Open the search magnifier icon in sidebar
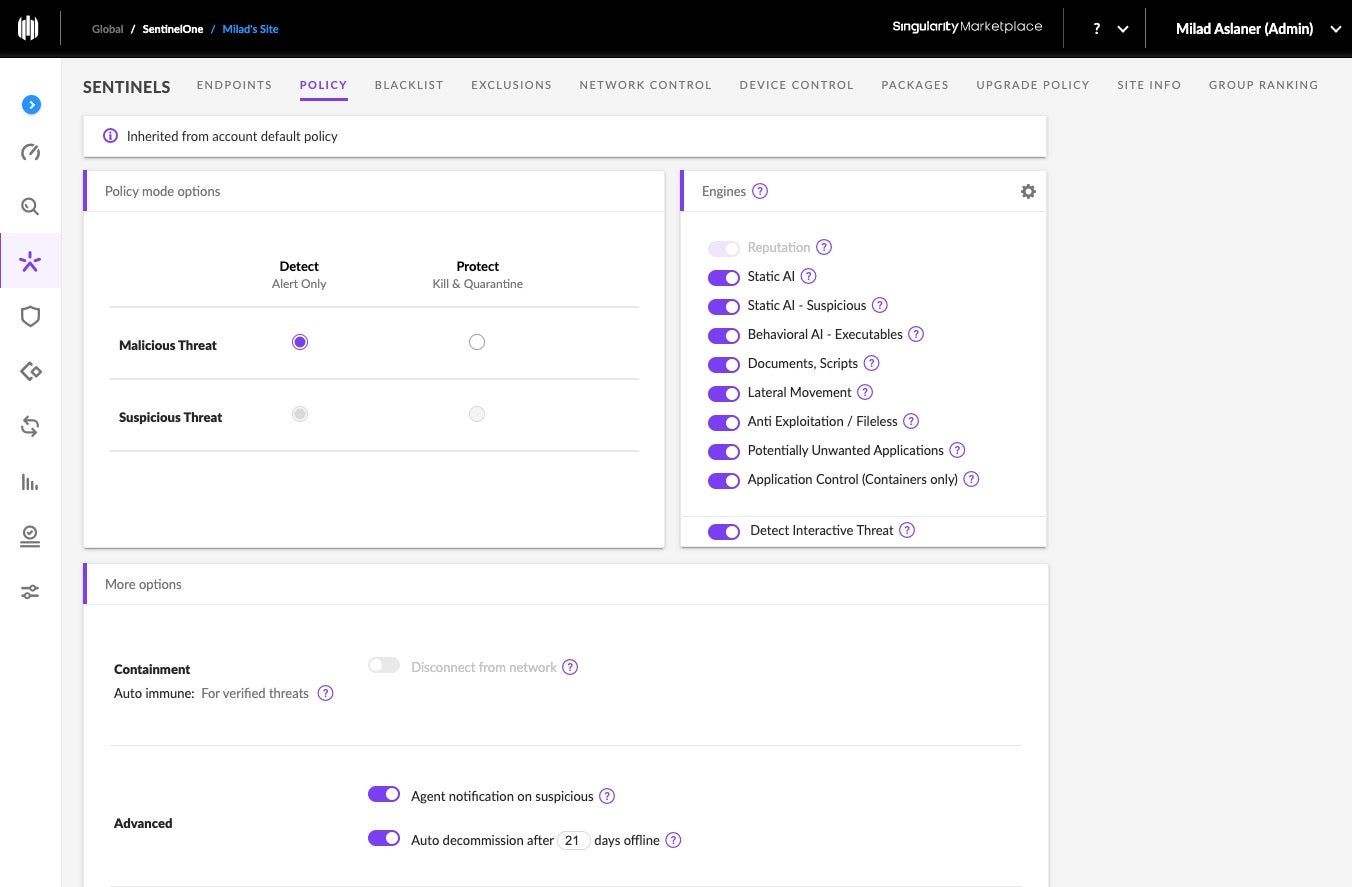Image resolution: width=1352 pixels, height=887 pixels. coord(30,207)
